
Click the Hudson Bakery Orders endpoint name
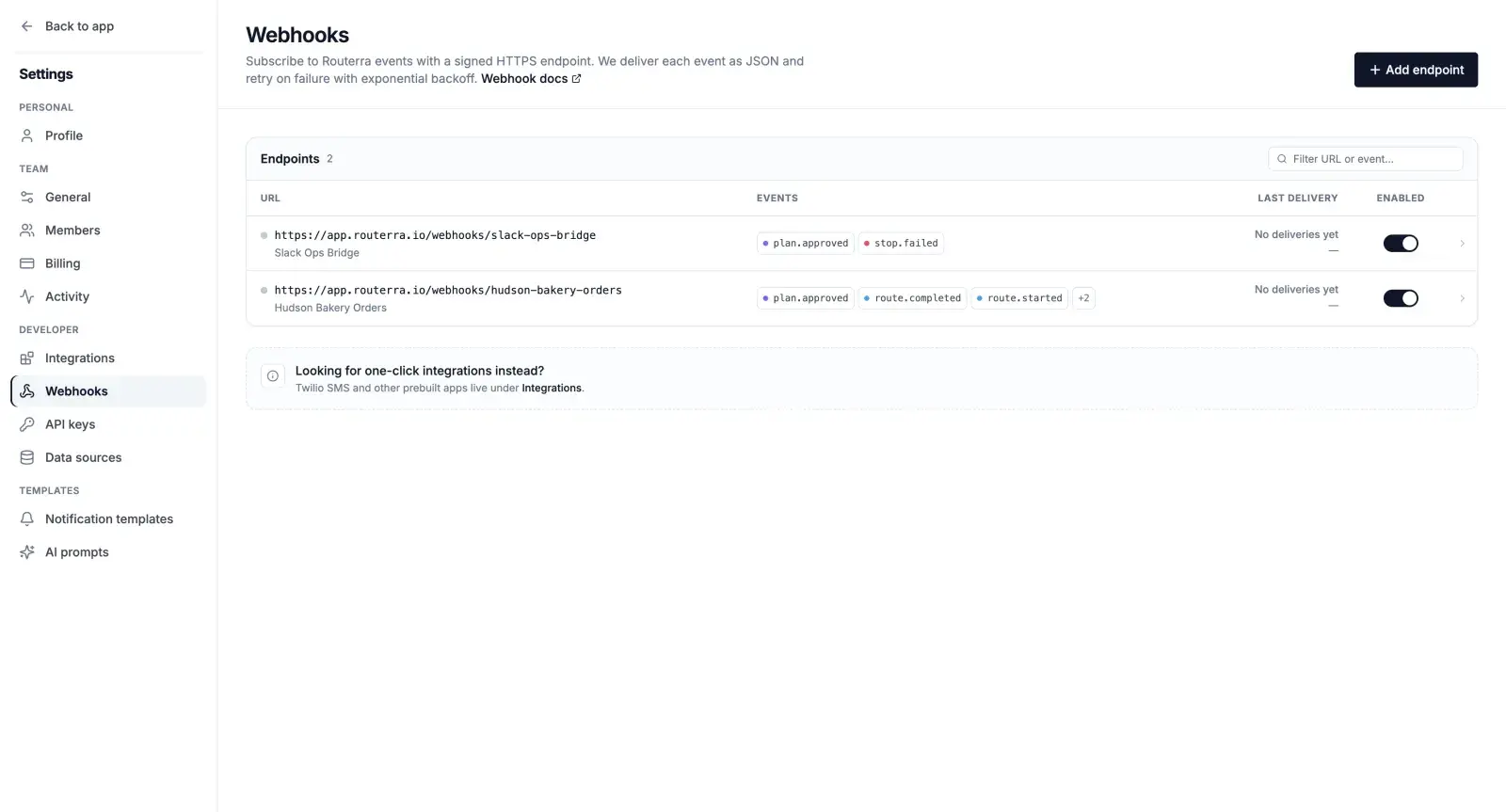[330, 308]
